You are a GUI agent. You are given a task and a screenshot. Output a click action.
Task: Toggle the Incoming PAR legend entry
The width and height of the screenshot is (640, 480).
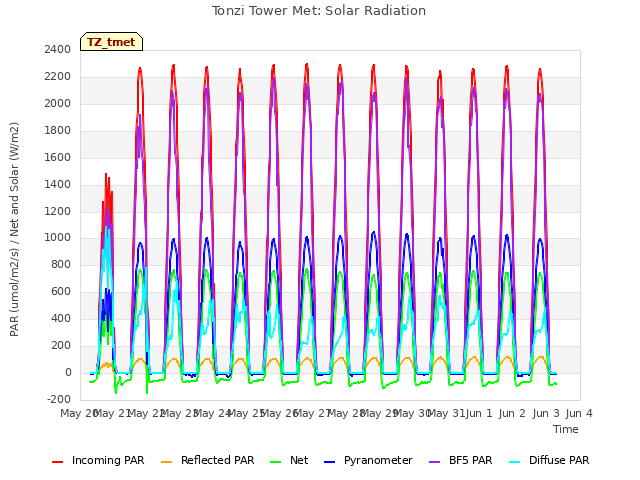click(x=98, y=460)
